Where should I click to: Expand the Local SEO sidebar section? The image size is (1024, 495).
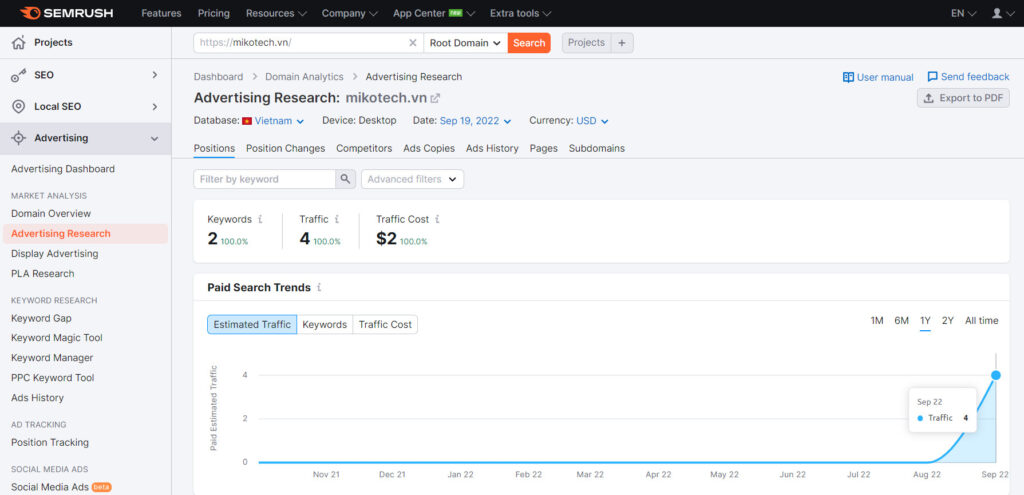tap(155, 106)
